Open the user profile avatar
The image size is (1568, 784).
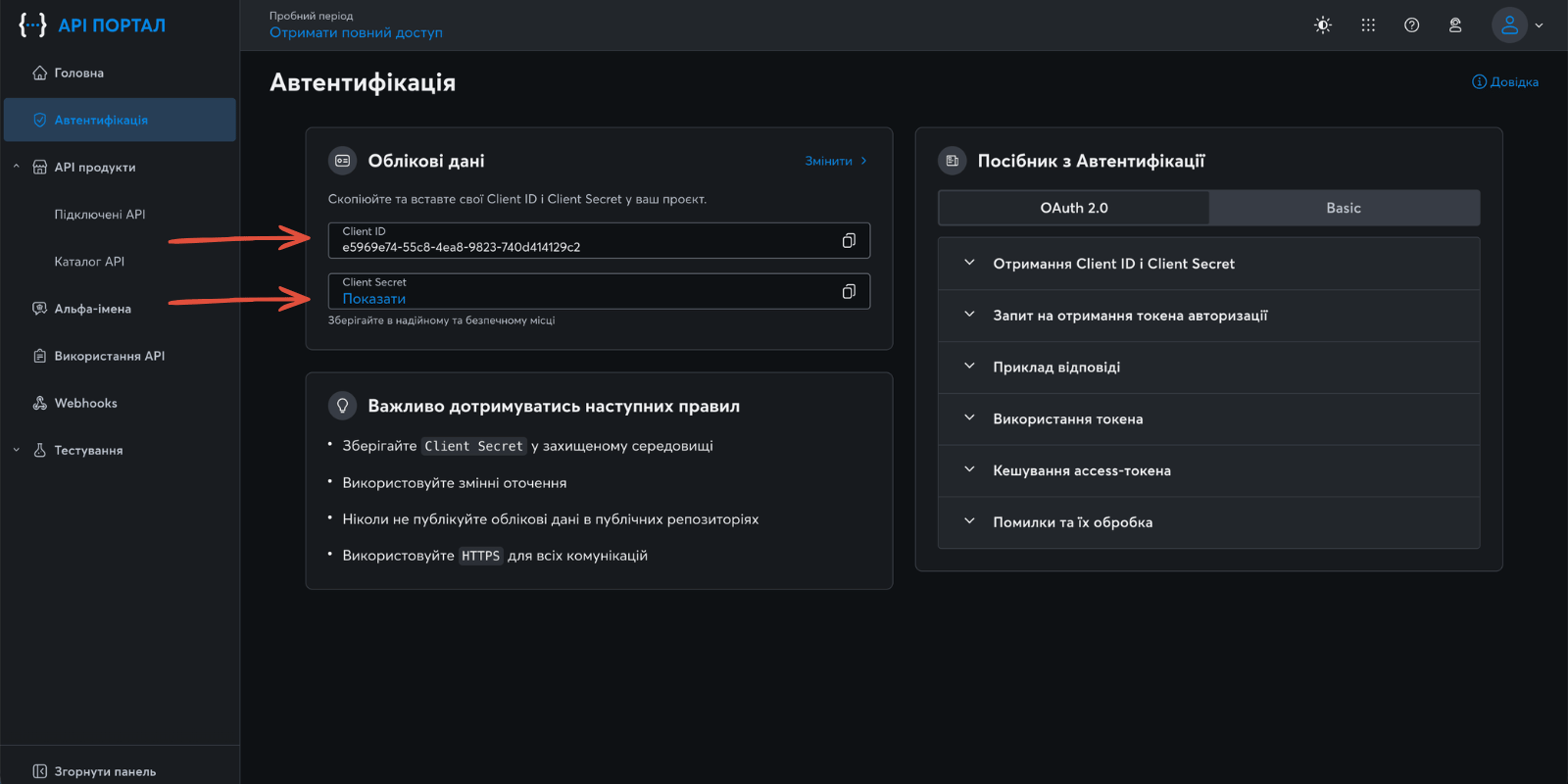1509,25
